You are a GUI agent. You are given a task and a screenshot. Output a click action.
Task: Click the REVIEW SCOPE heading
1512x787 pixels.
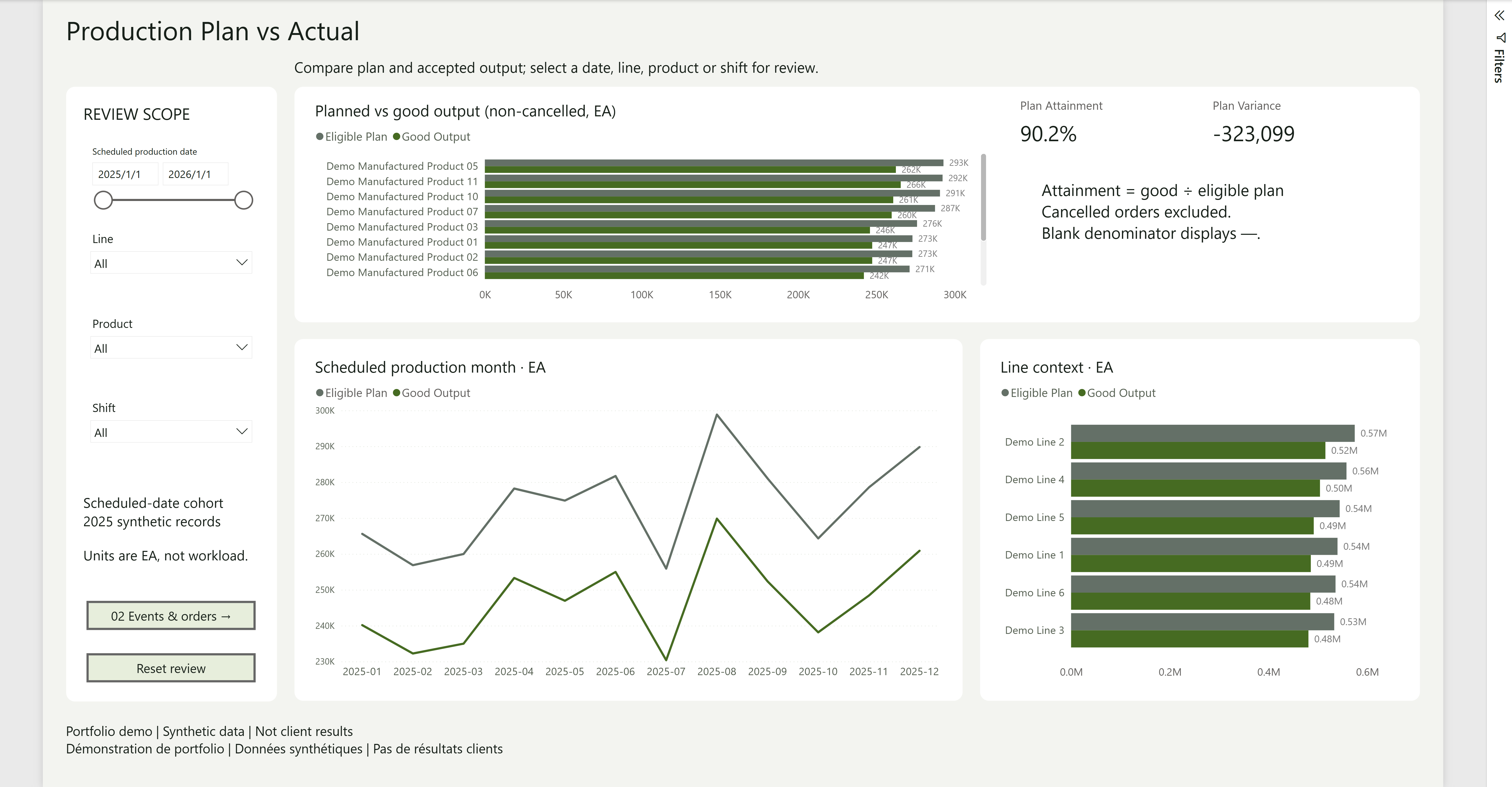(137, 115)
